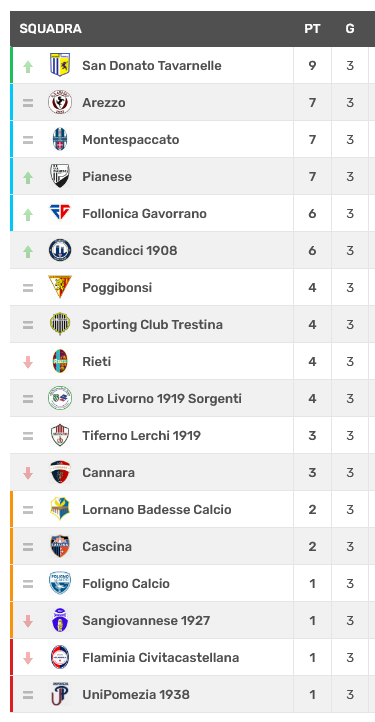
Task: Click green up arrow beside San Donato Tavarnelle
Action: (x=28, y=66)
